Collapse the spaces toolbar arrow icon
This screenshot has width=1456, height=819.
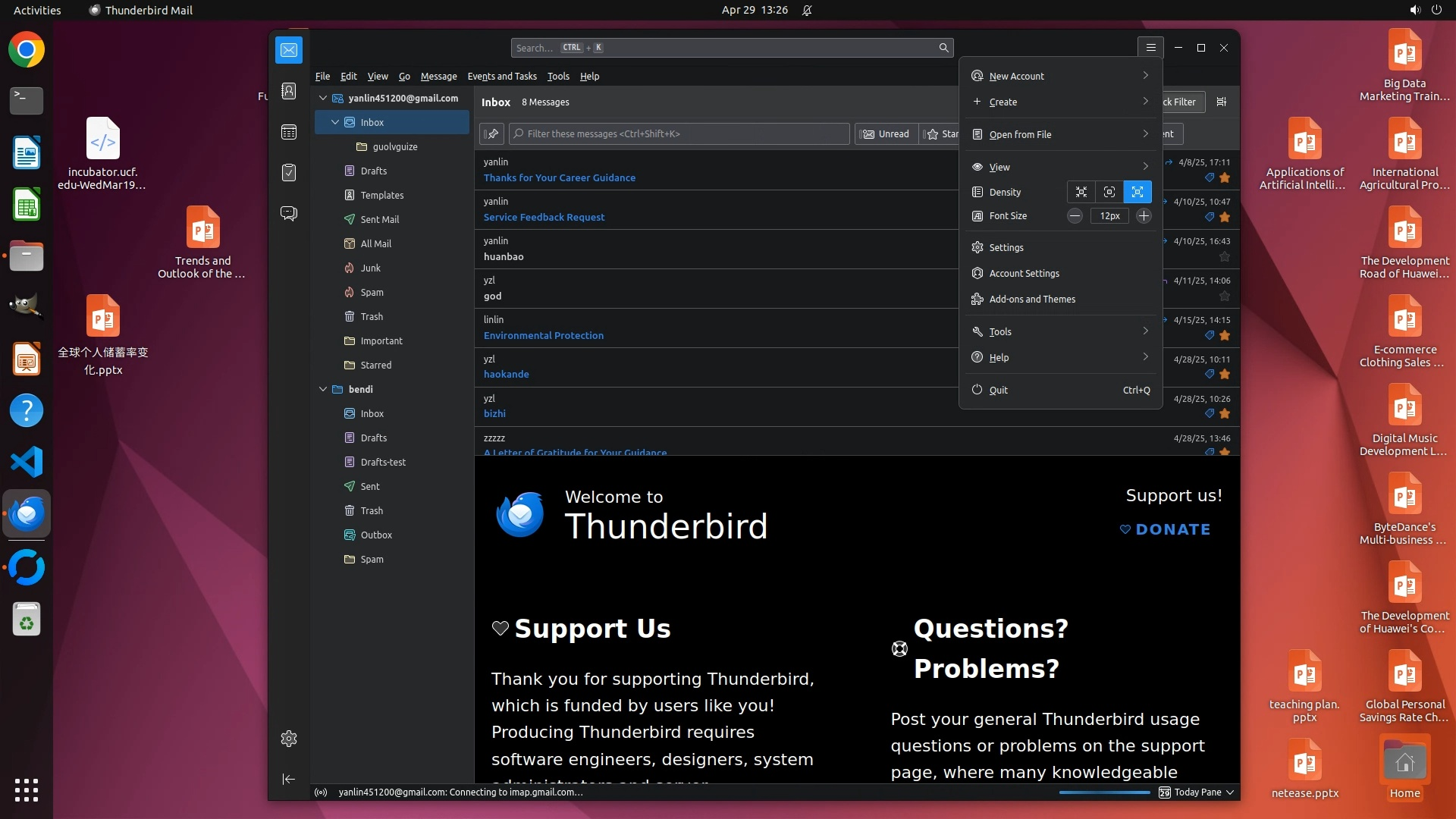289,779
